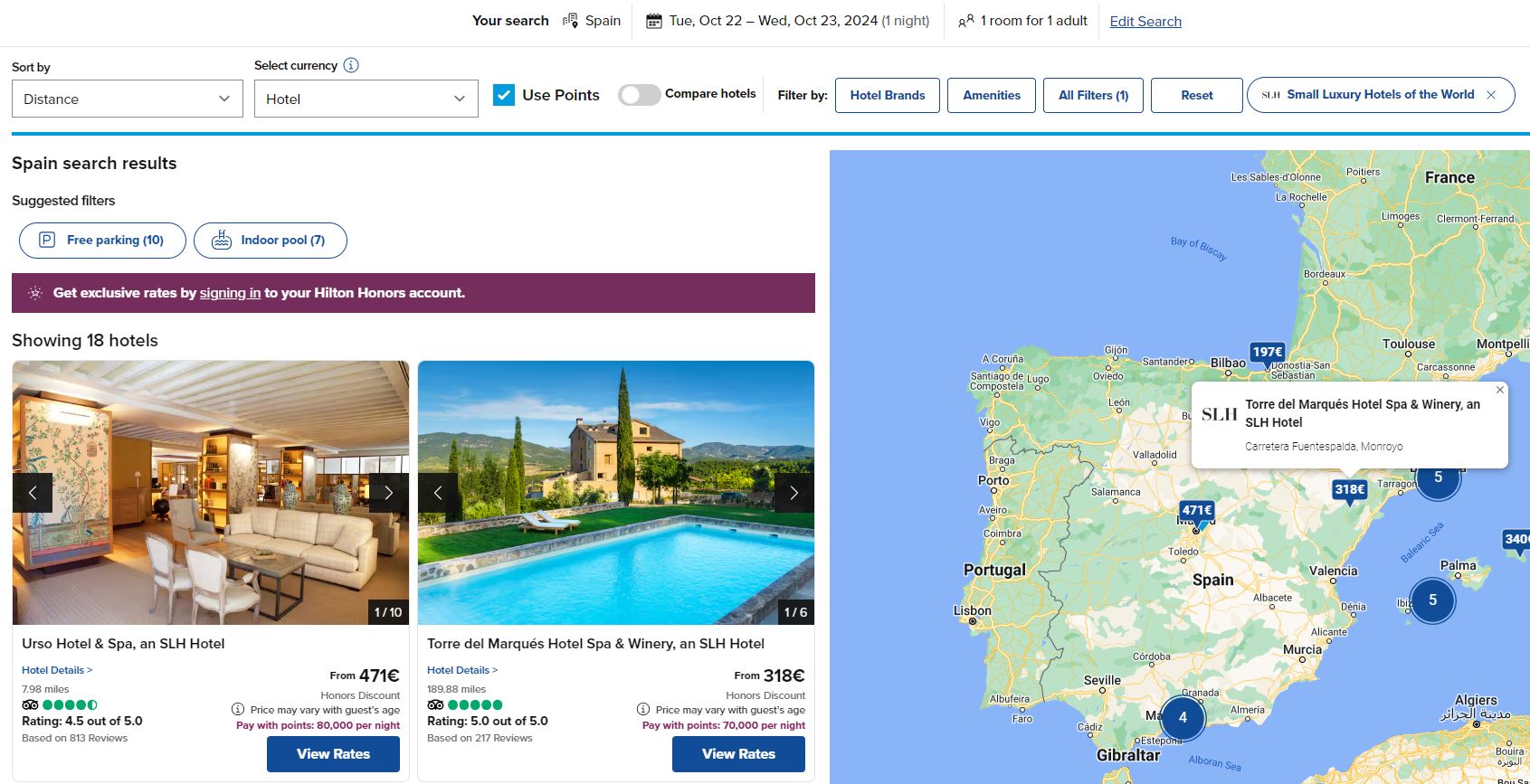This screenshot has width=1530, height=784.
Task: Click the signing in link
Action: [x=230, y=293]
